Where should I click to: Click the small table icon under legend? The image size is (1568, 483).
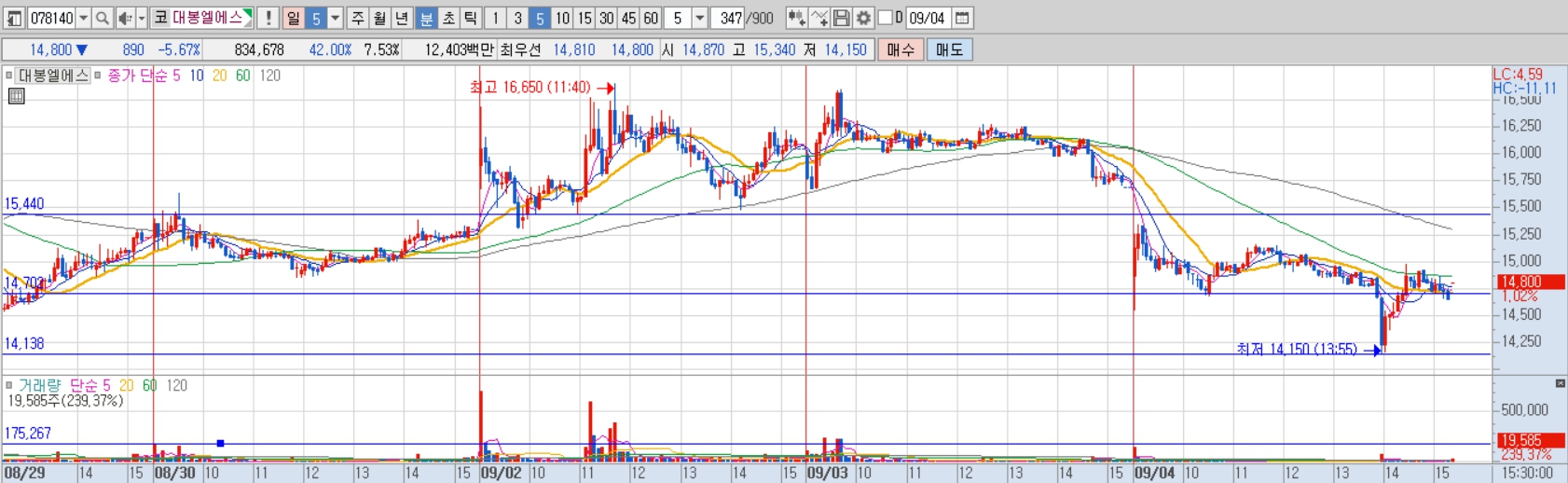point(16,95)
